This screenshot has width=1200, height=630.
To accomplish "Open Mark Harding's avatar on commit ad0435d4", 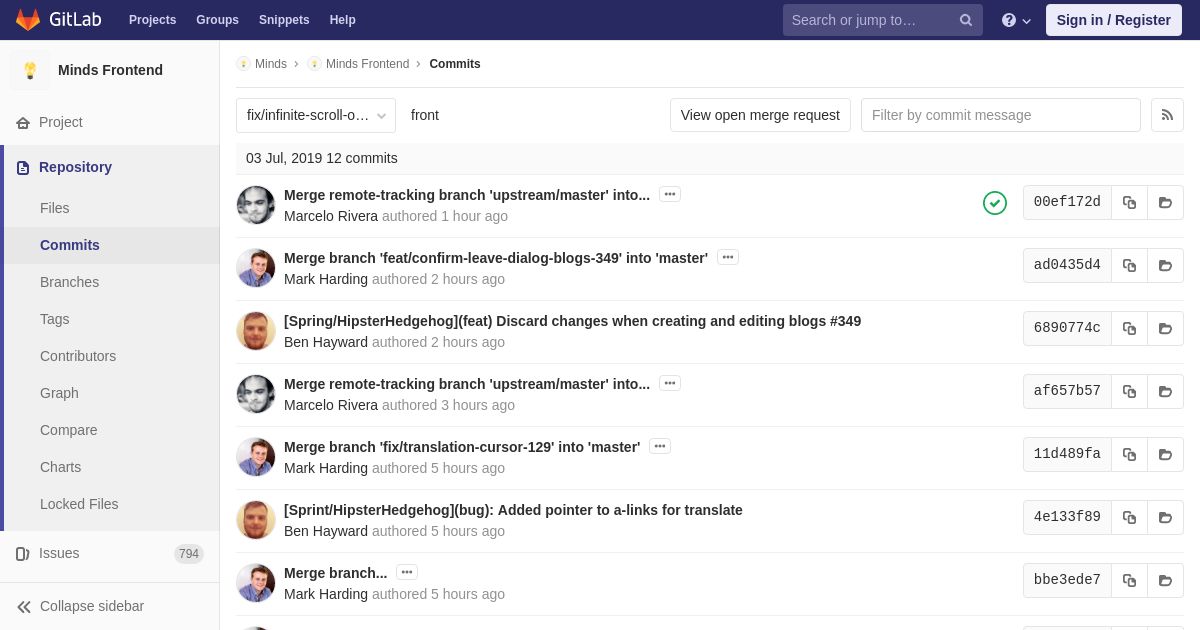I will pyautogui.click(x=256, y=268).
